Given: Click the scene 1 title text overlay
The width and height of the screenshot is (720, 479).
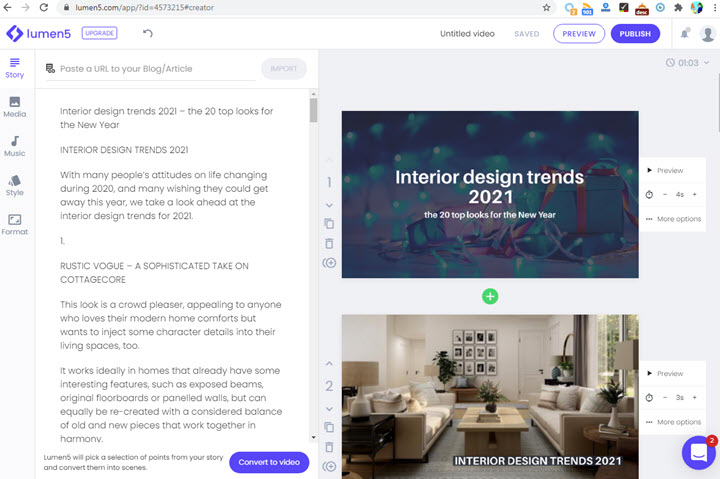Looking at the screenshot, I should coord(489,186).
